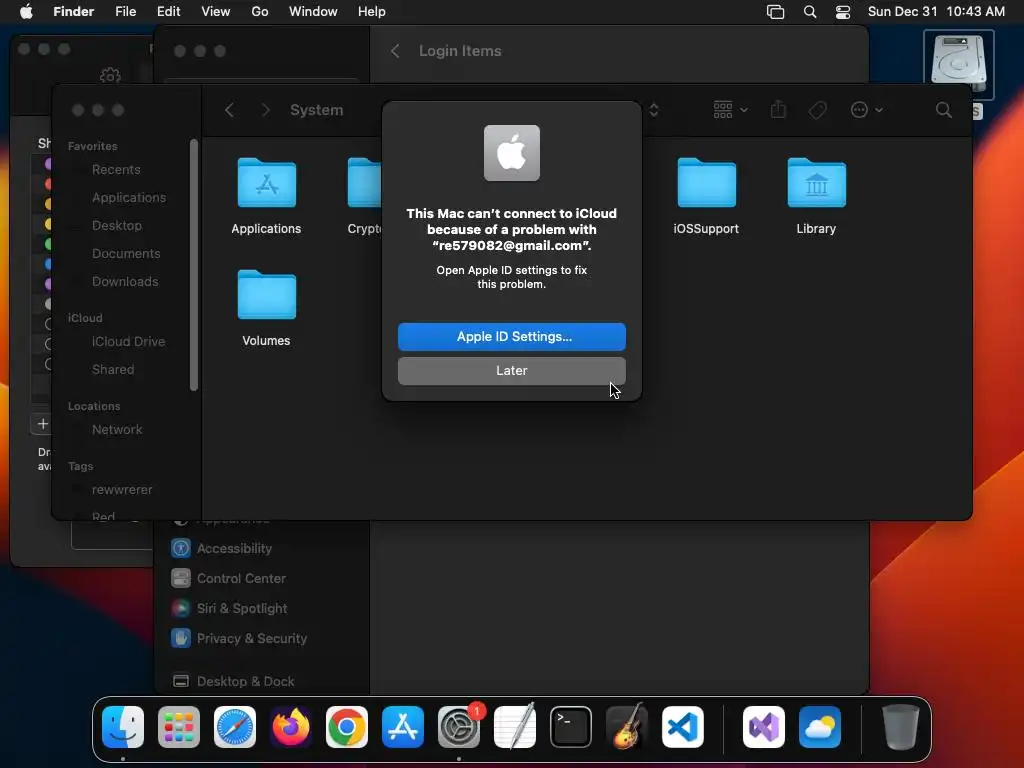Go back from Login Items in Settings
The height and width of the screenshot is (768, 1024).
click(395, 51)
